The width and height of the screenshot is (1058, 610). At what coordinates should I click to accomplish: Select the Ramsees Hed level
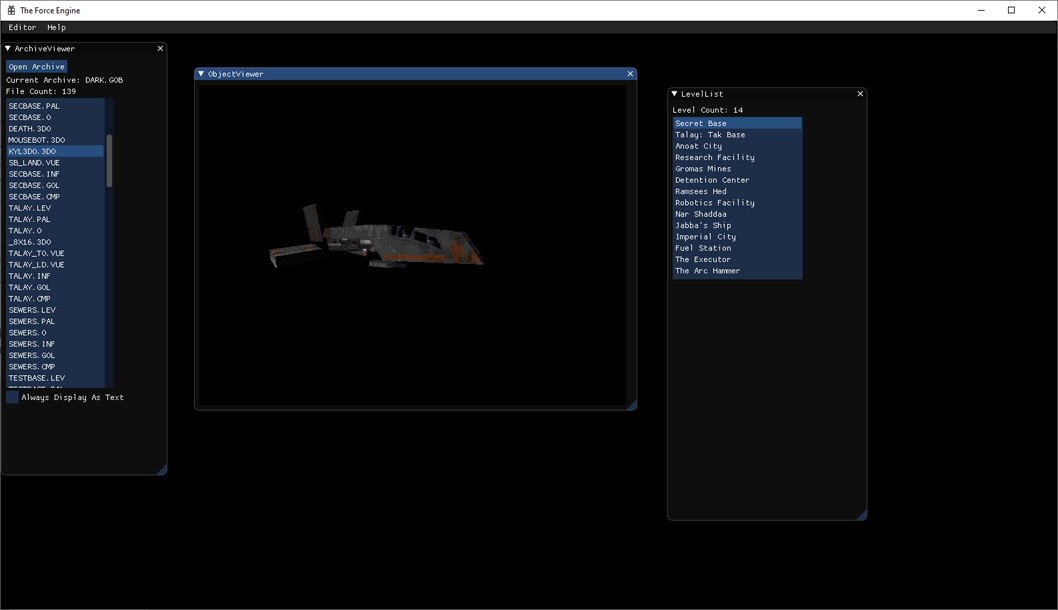[737, 192]
